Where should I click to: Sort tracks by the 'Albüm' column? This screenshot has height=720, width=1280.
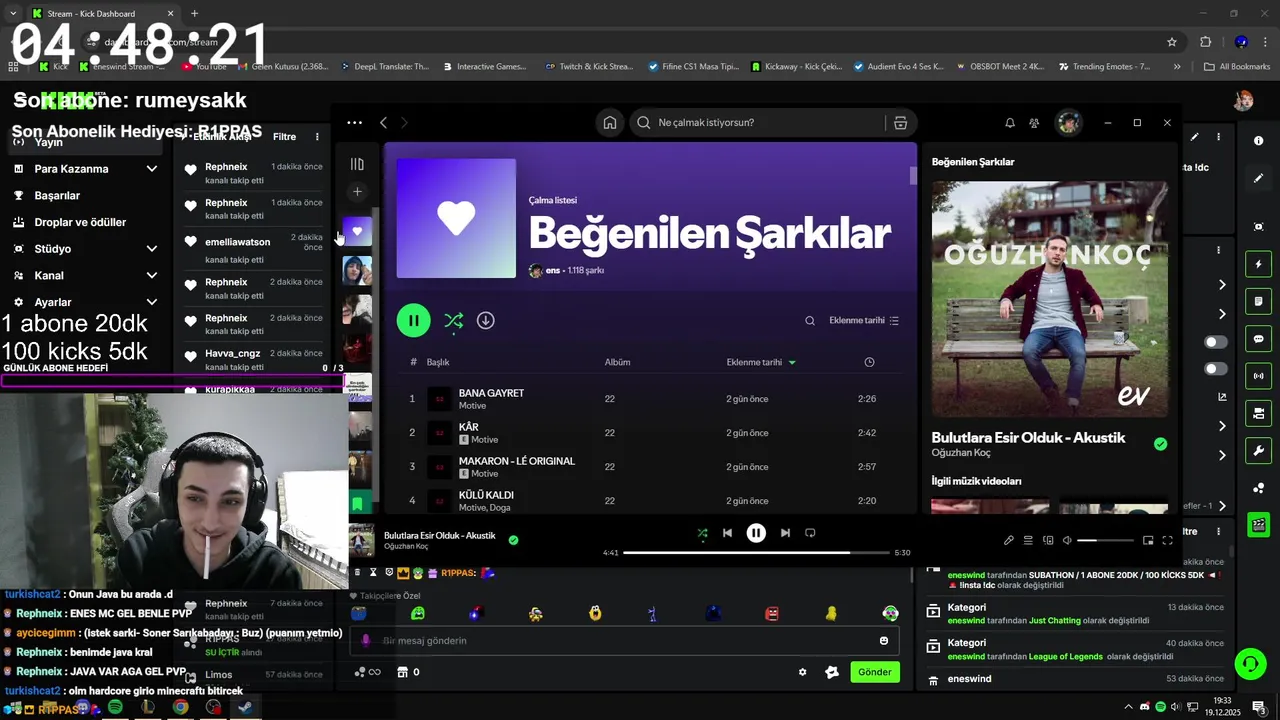[x=617, y=362]
